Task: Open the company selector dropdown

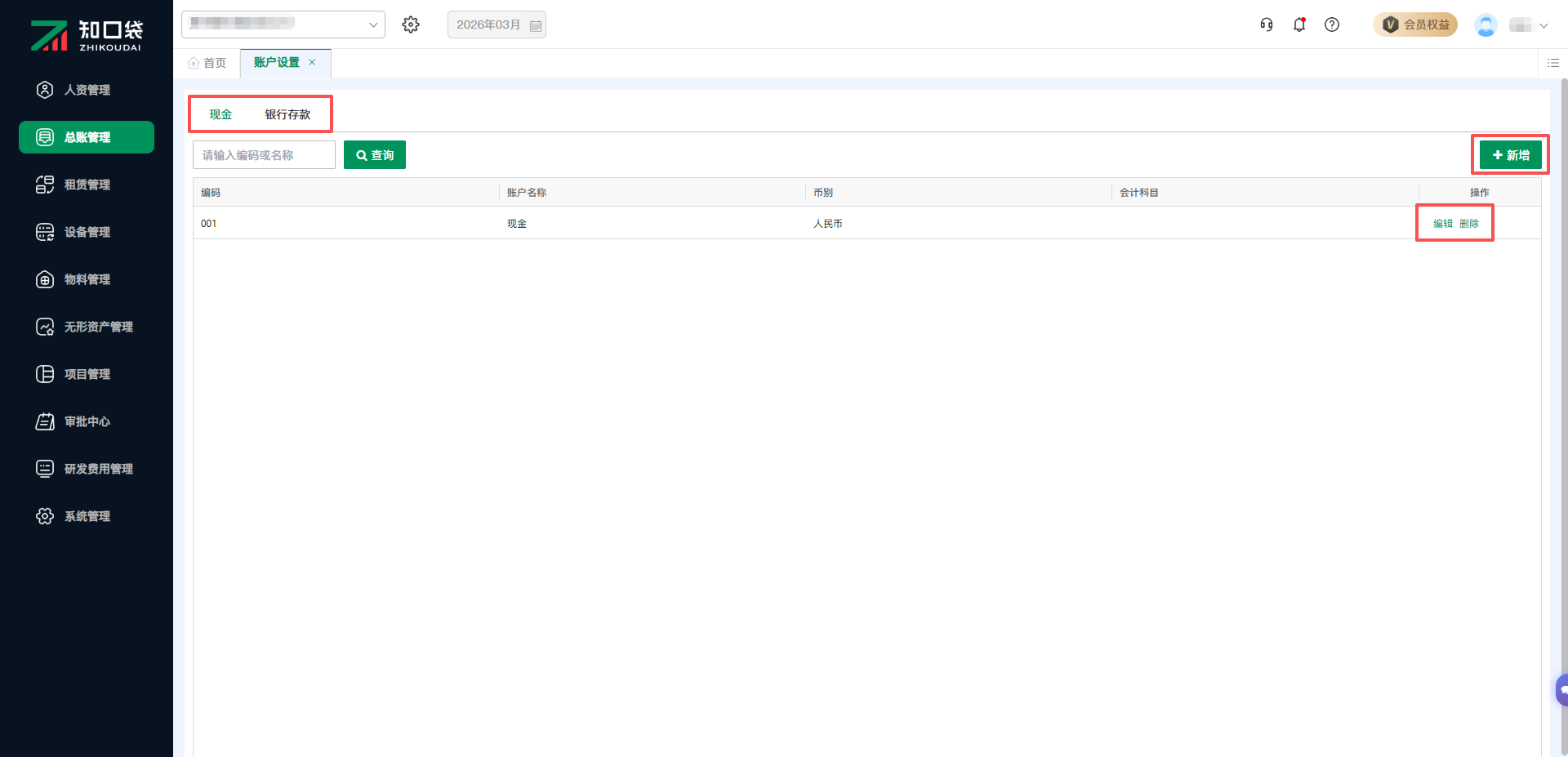Action: (283, 24)
